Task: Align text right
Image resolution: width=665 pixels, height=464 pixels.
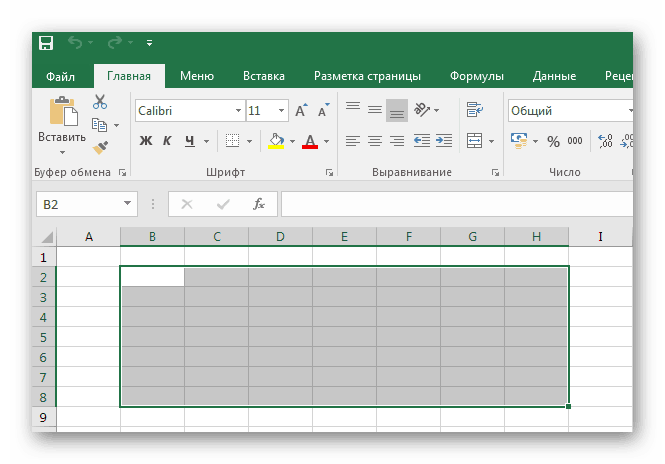Action: pos(397,141)
